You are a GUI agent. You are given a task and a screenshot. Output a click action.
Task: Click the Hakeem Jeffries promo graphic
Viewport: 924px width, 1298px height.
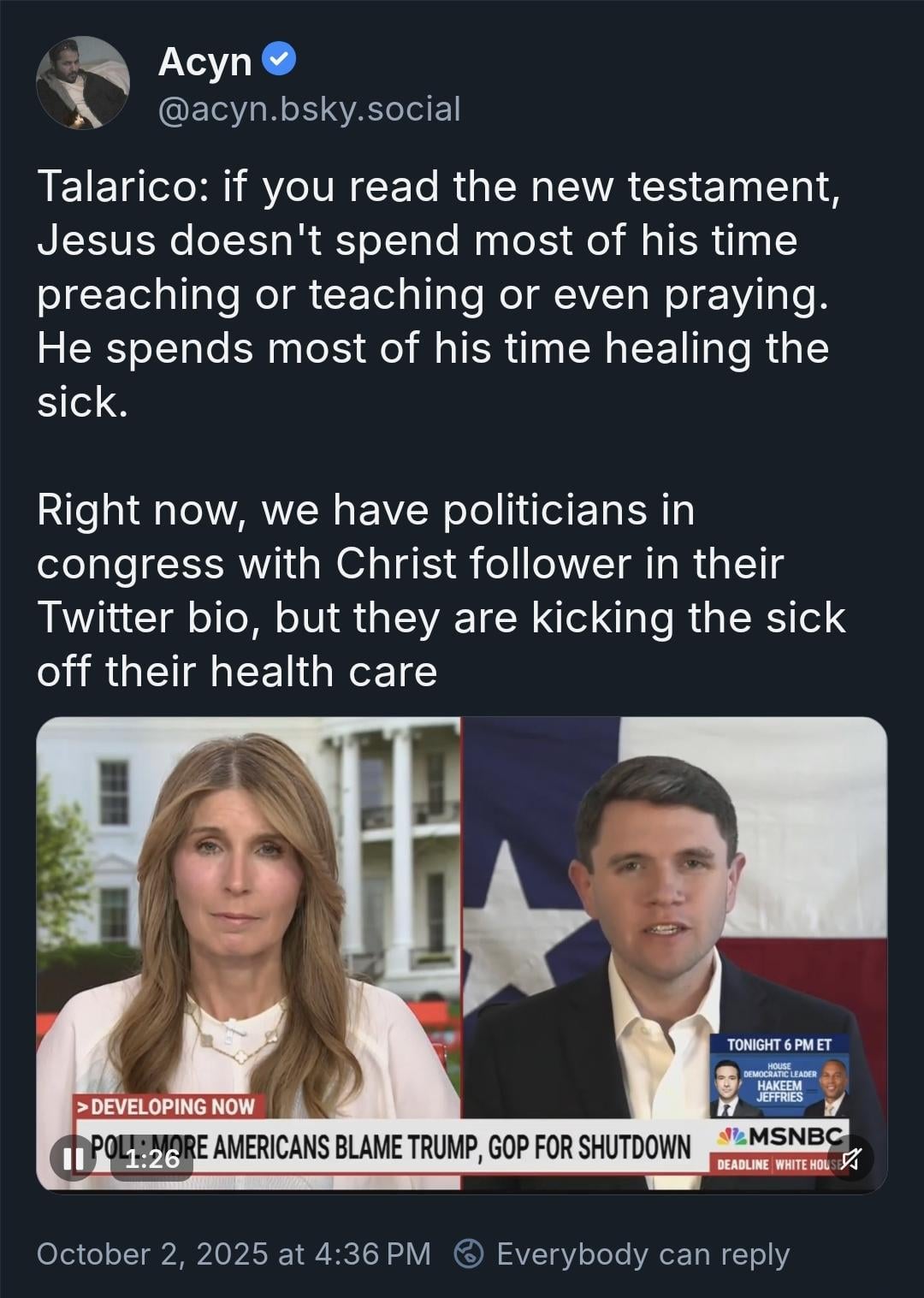[779, 1084]
